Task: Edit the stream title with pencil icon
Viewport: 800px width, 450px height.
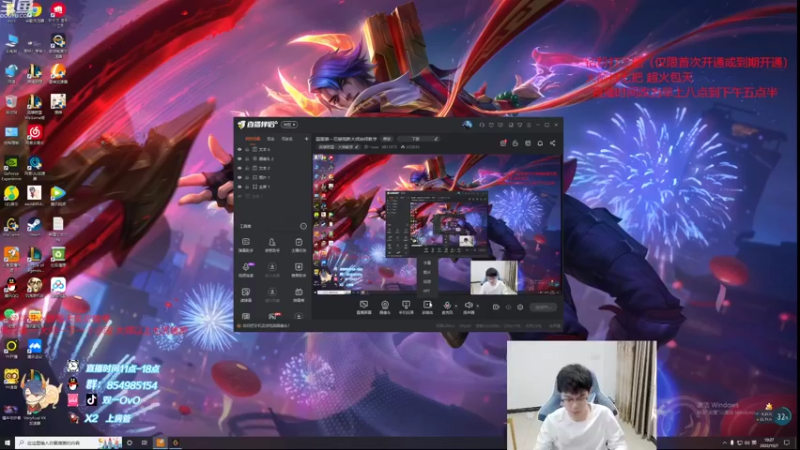Action: [436, 139]
